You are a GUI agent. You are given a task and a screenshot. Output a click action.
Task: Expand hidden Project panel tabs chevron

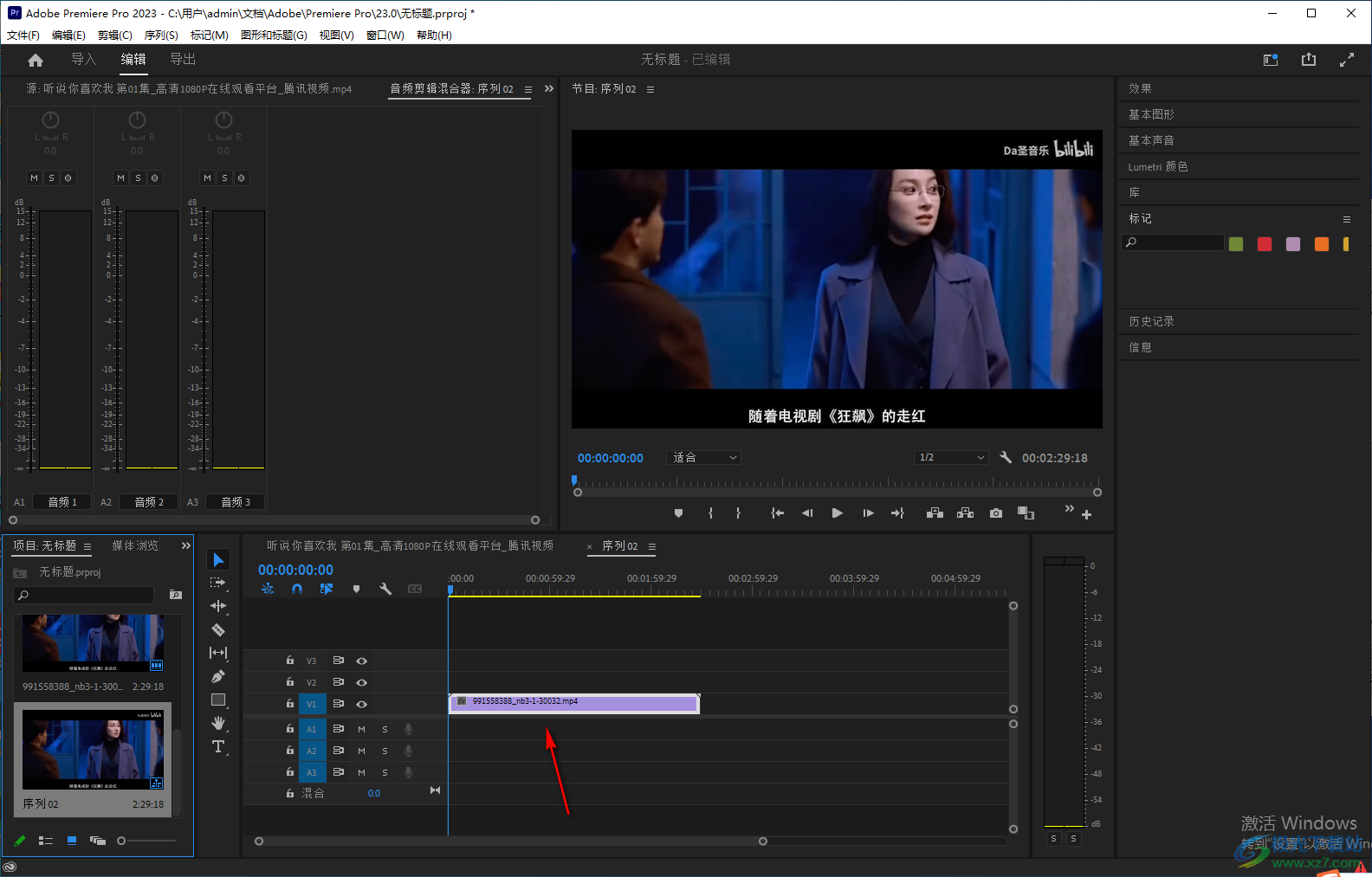pyautogui.click(x=185, y=545)
